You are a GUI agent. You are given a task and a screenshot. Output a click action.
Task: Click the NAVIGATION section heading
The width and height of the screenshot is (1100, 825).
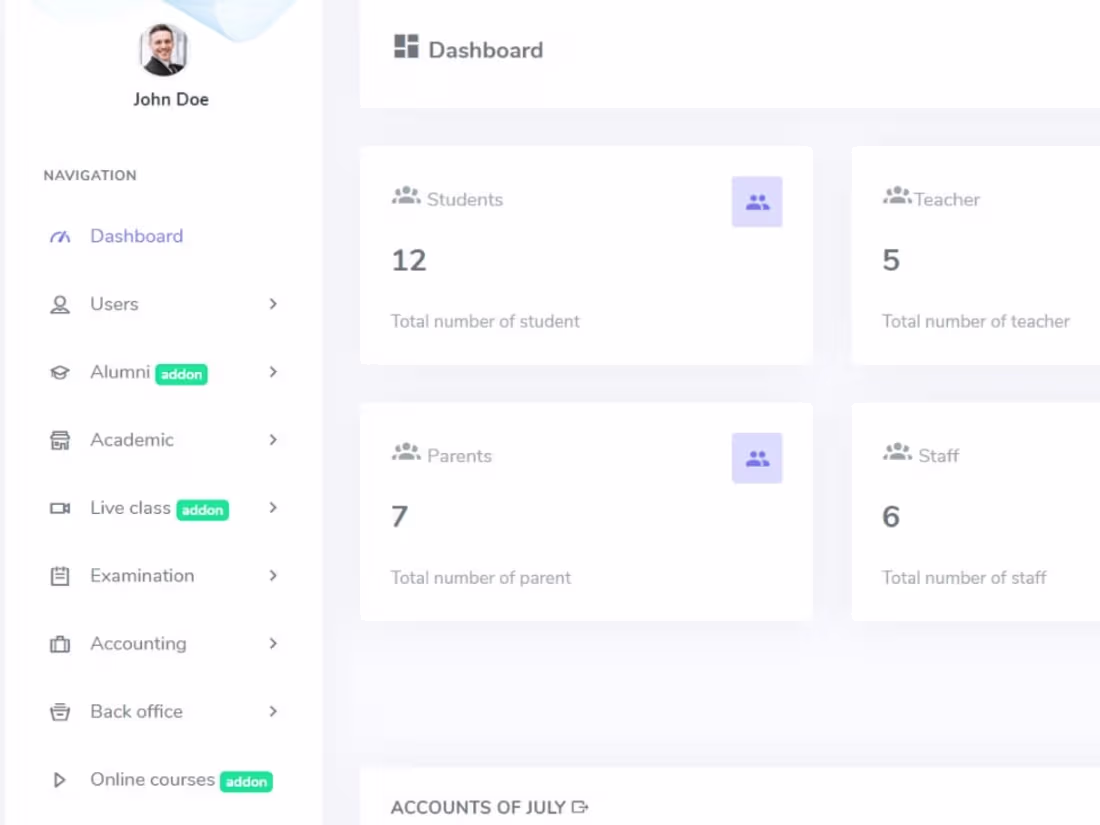tap(90, 175)
